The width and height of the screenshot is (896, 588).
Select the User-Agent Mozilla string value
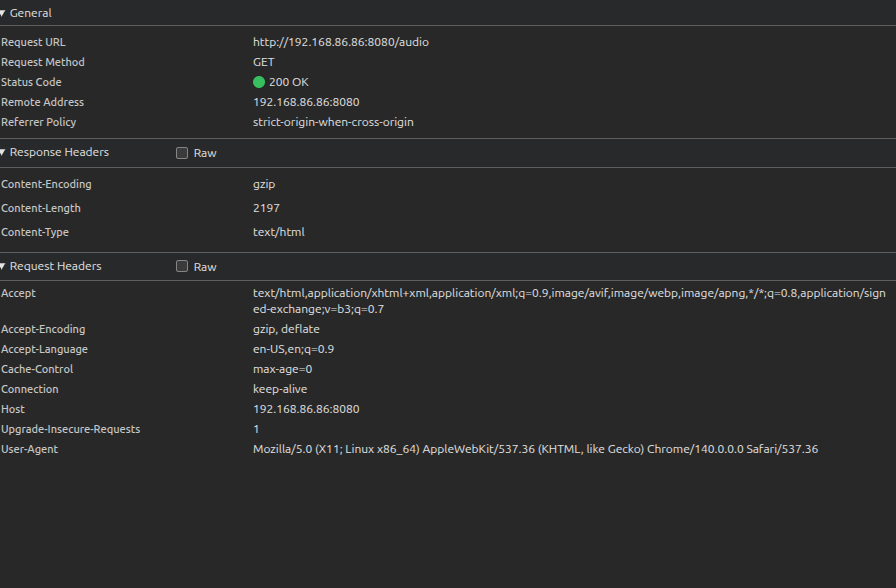click(x=535, y=449)
